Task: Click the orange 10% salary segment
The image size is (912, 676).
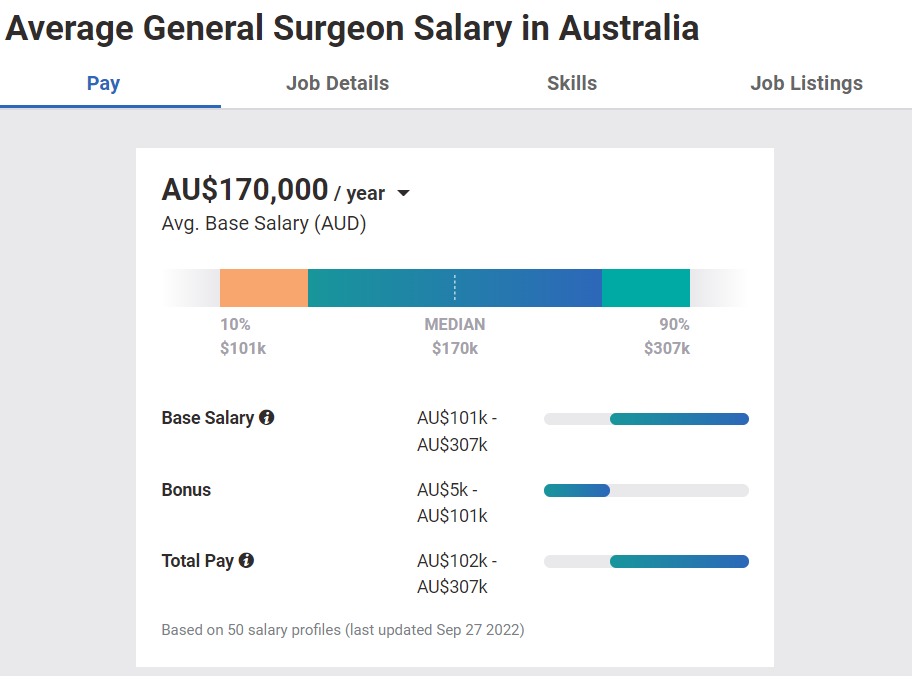Action: (x=264, y=288)
